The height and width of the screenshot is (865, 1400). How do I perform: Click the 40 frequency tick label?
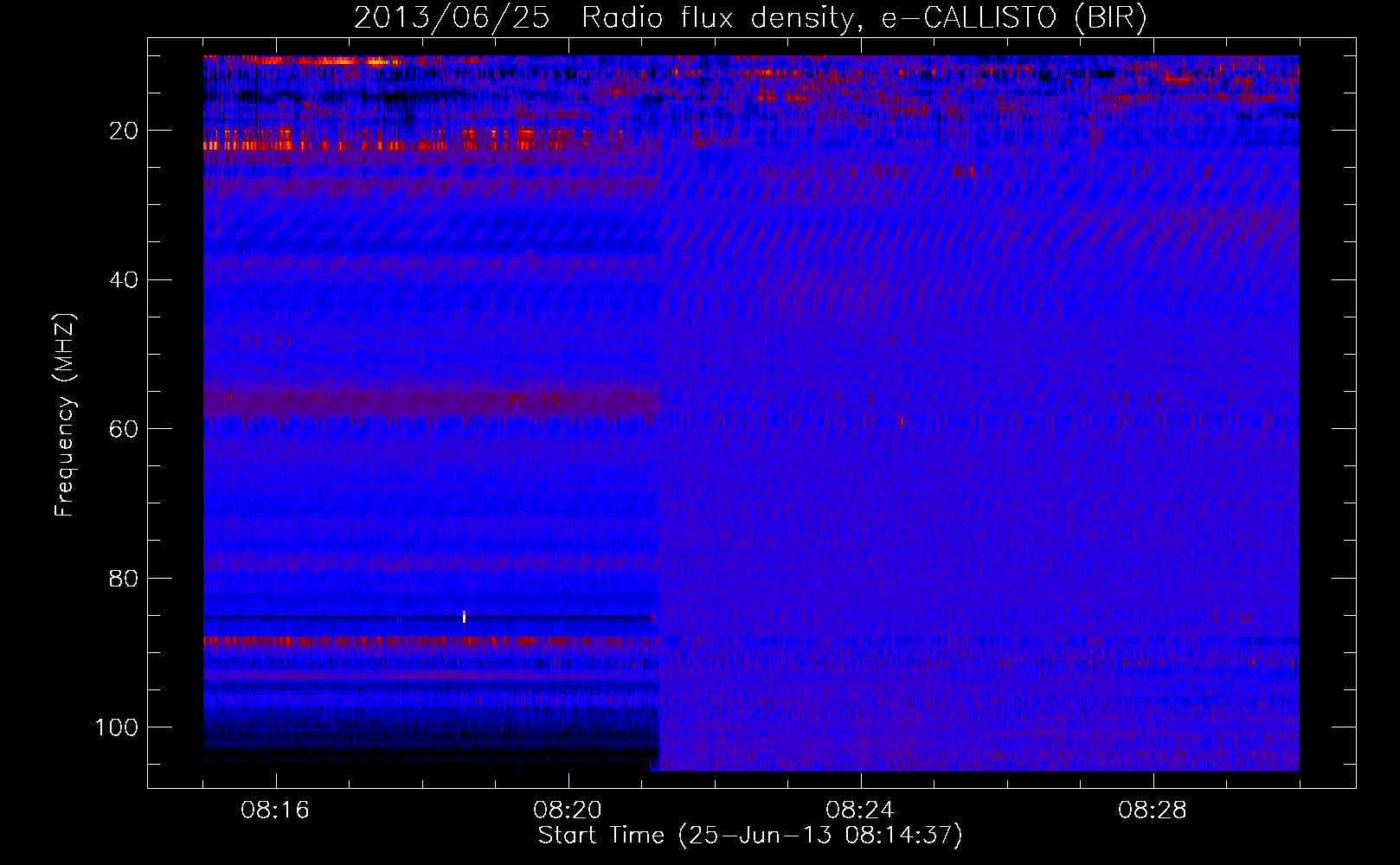click(x=125, y=280)
